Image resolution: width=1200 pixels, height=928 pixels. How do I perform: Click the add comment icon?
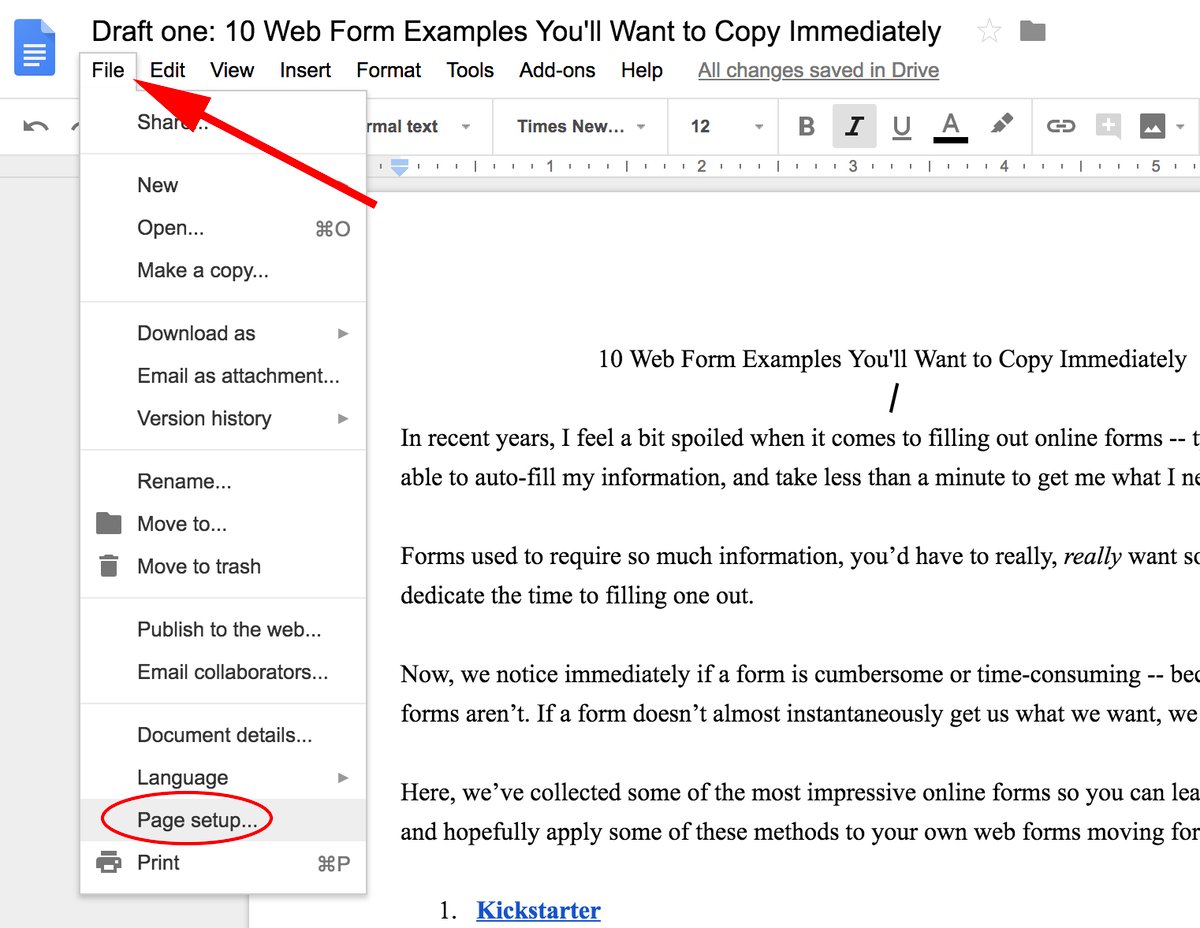pyautogui.click(x=1107, y=126)
